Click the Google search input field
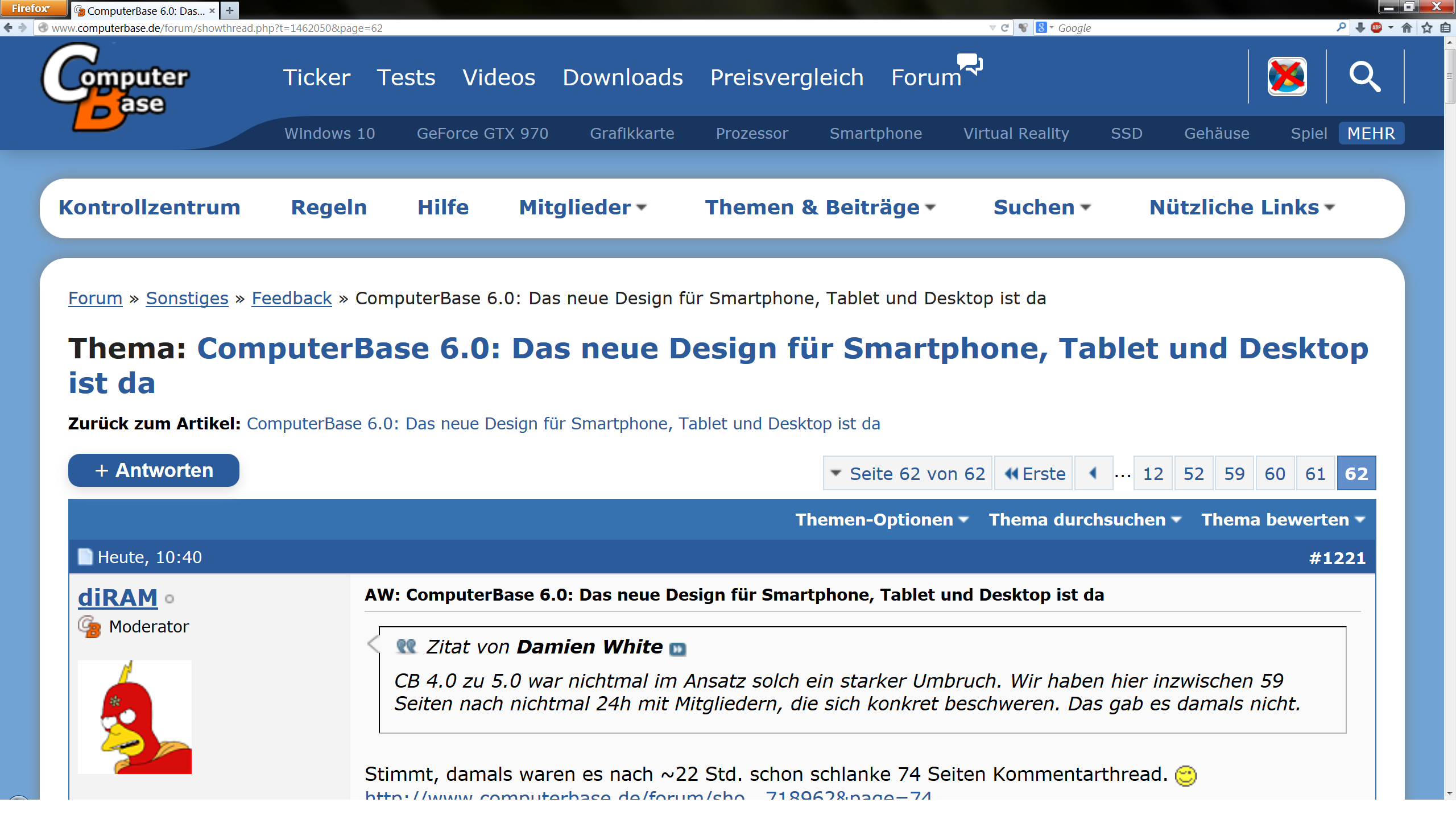The height and width of the screenshot is (819, 1456). click(1194, 27)
